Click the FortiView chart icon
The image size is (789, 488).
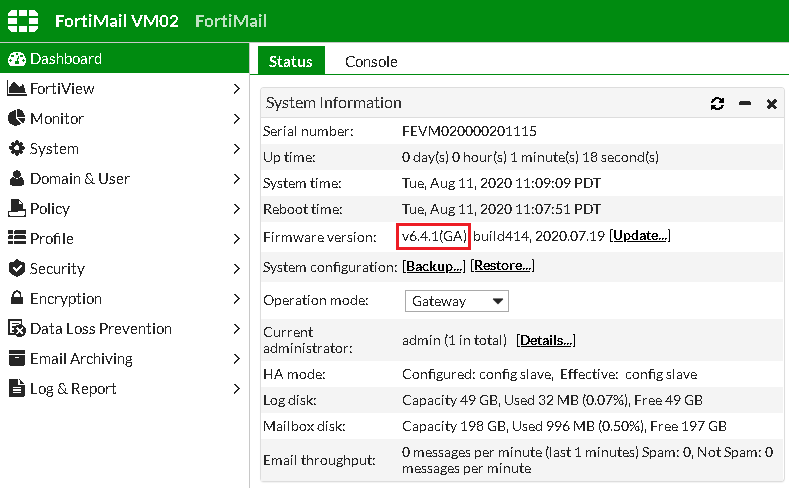pyautogui.click(x=17, y=89)
